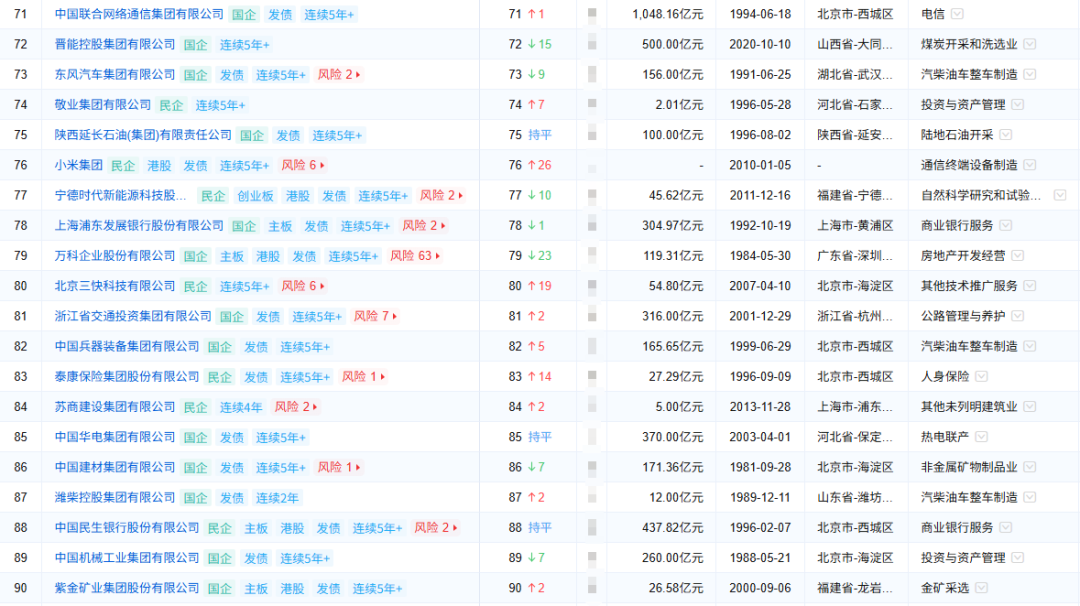
Task: Expand the 陆地石油开采 industry chevron
Action: (1006, 135)
